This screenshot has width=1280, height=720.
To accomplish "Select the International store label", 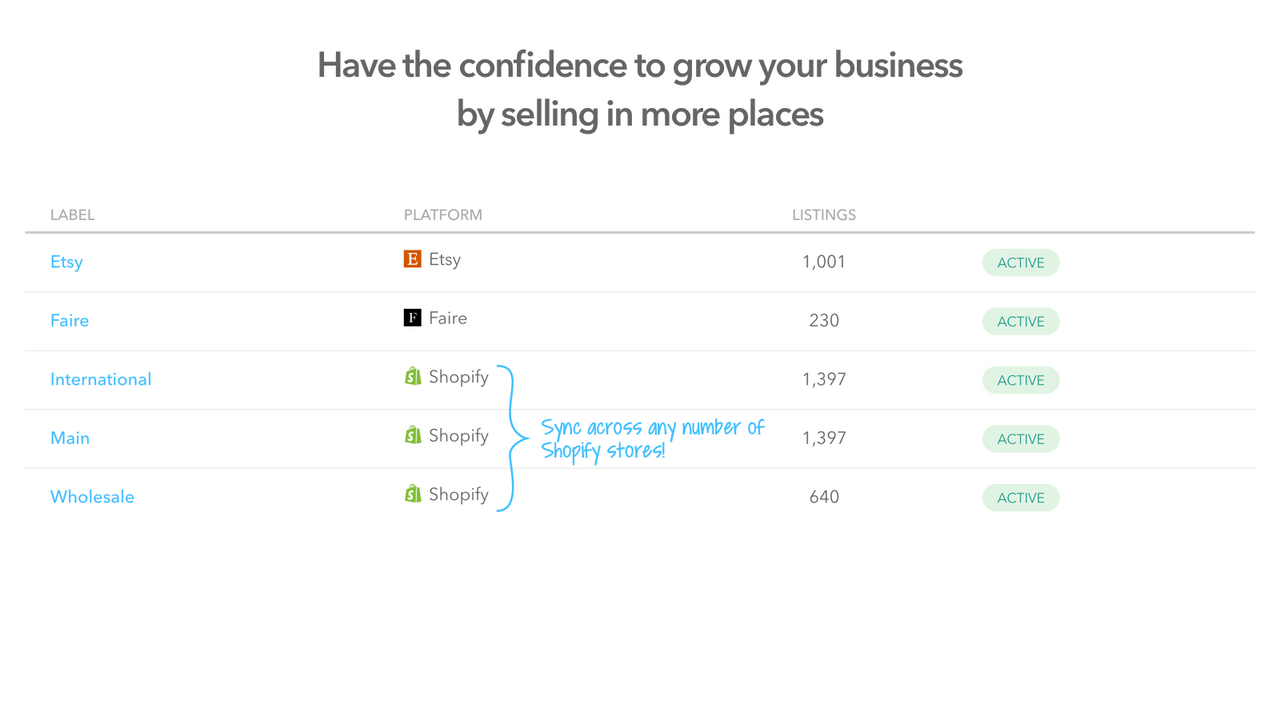I will (x=101, y=379).
